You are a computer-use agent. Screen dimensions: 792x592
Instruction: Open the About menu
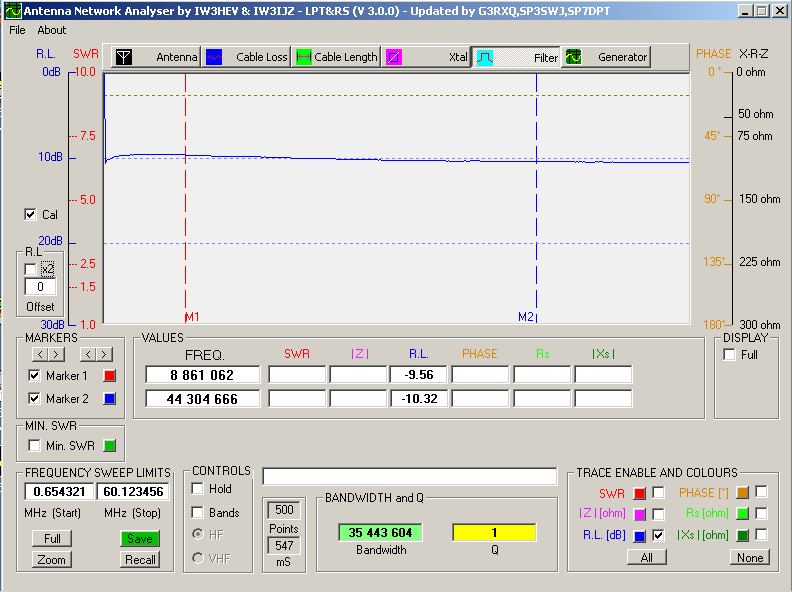(x=52, y=30)
